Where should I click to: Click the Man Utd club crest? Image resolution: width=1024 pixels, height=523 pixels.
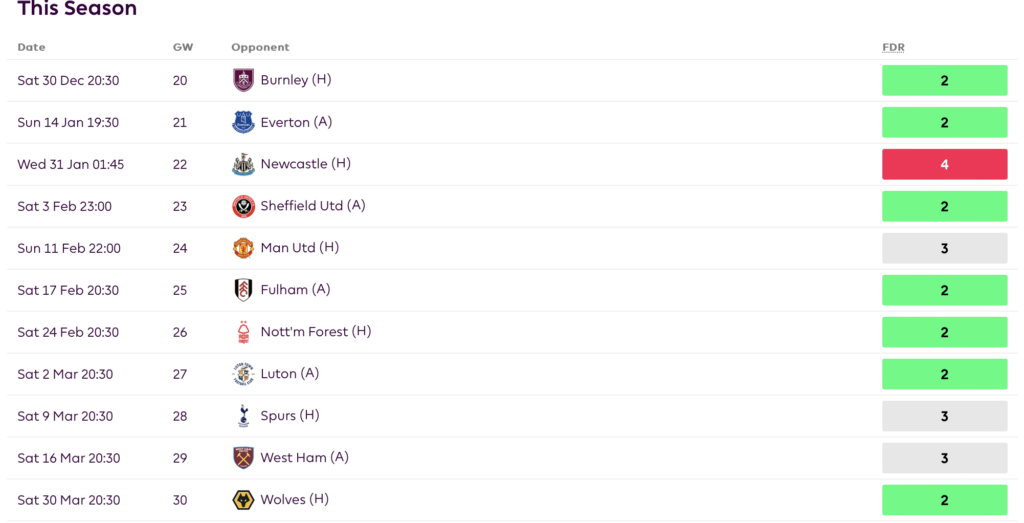tap(244, 248)
